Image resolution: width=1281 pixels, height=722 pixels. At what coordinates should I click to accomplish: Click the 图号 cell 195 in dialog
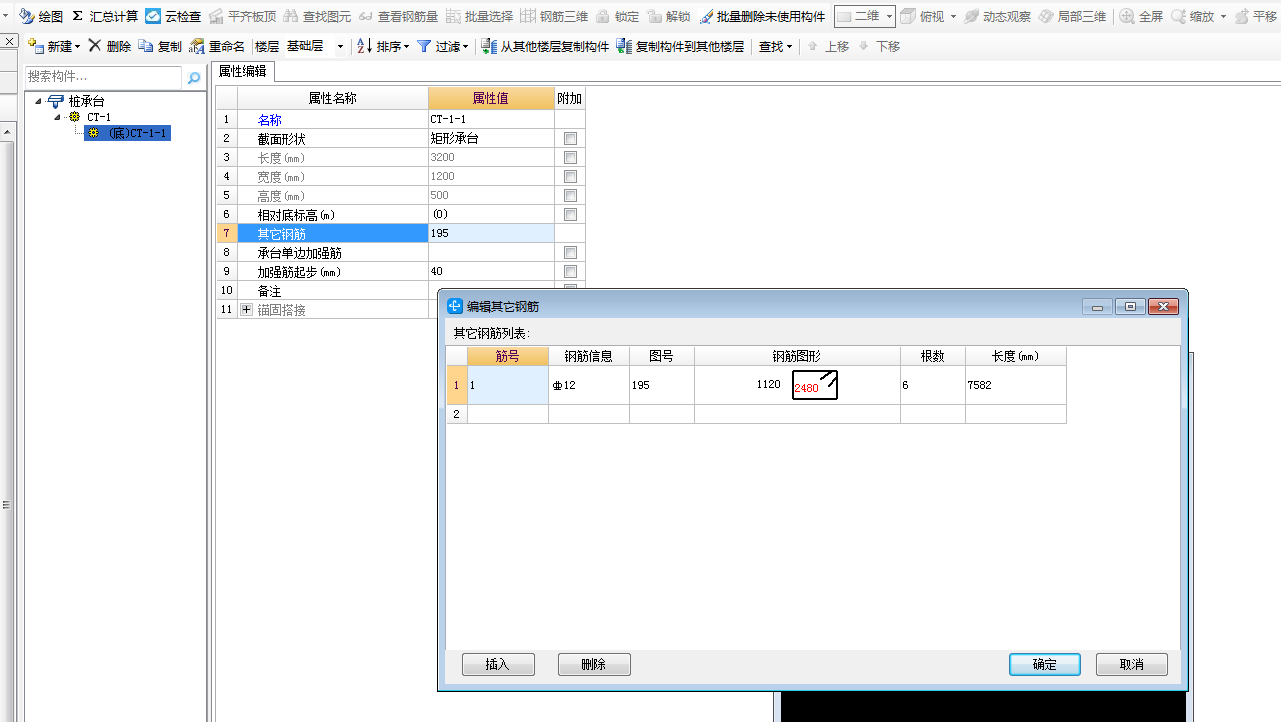tap(661, 385)
